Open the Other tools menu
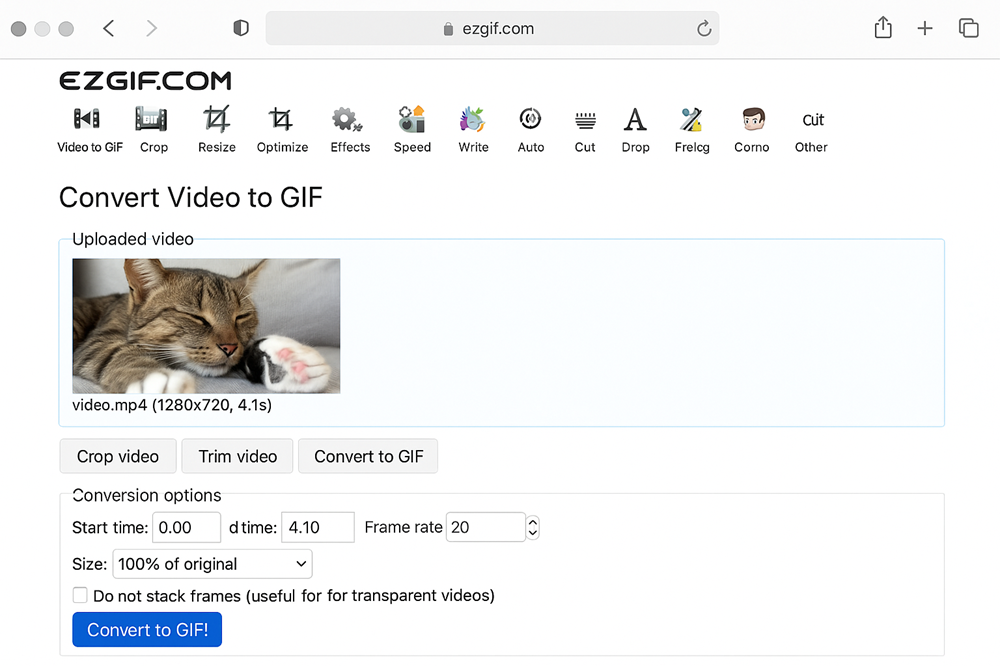 812,130
